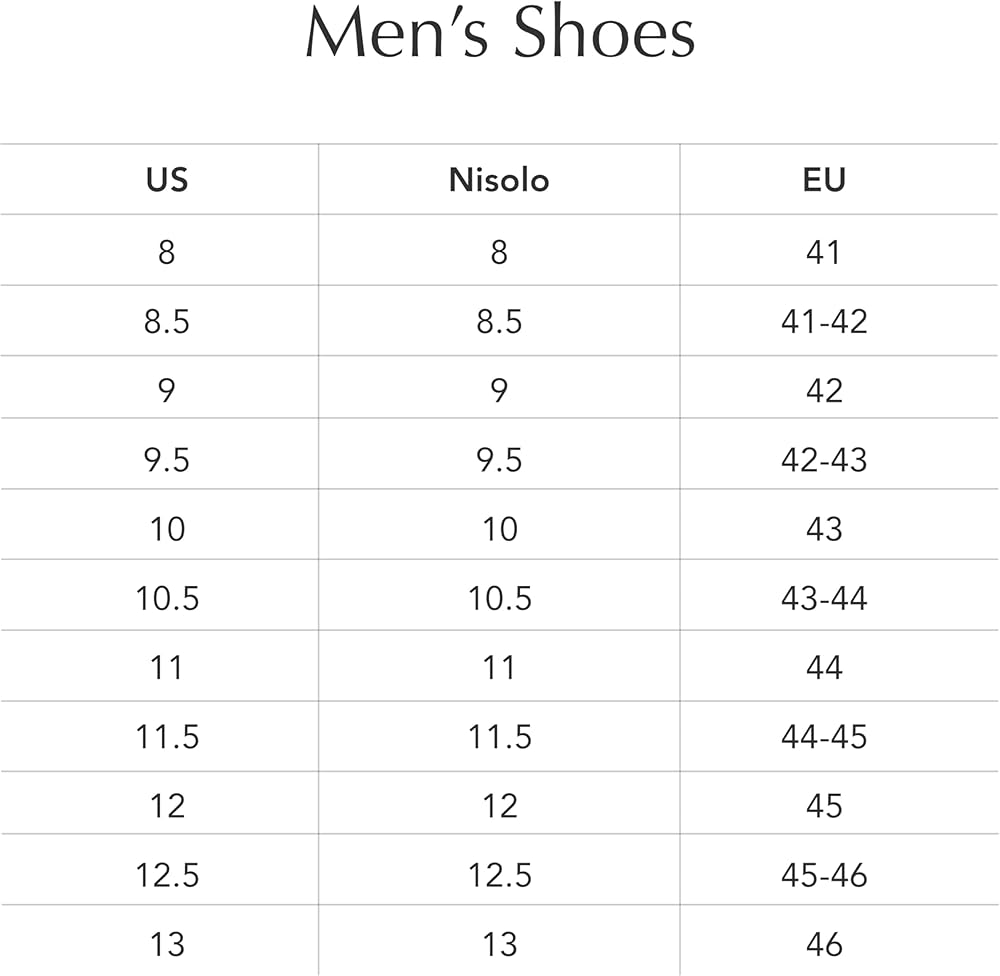1000x976 pixels.
Task: Click the EU 43-44 cell
Action: coord(824,598)
